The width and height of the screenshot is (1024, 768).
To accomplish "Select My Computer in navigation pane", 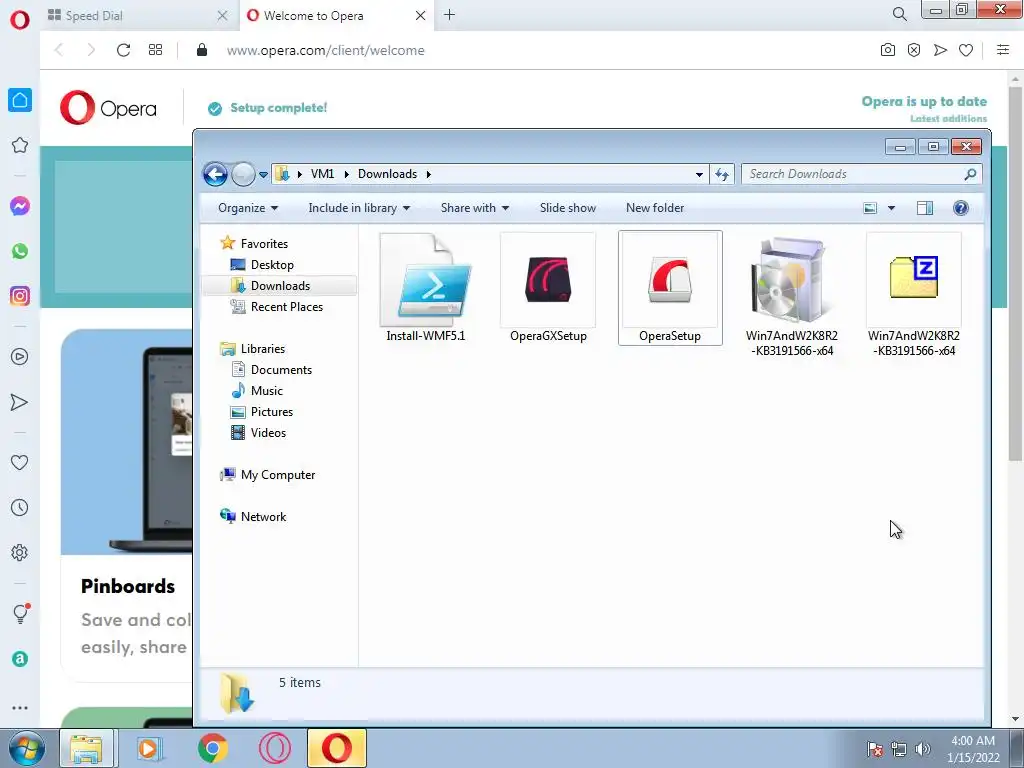I will [x=278, y=475].
